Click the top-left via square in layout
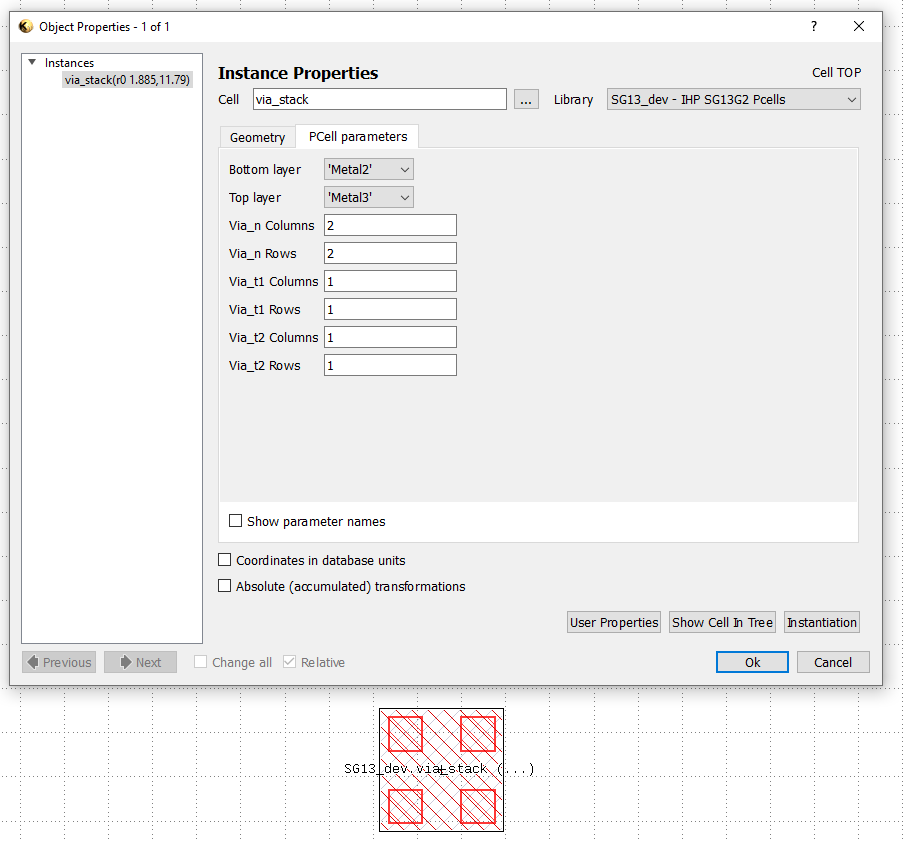 click(405, 734)
